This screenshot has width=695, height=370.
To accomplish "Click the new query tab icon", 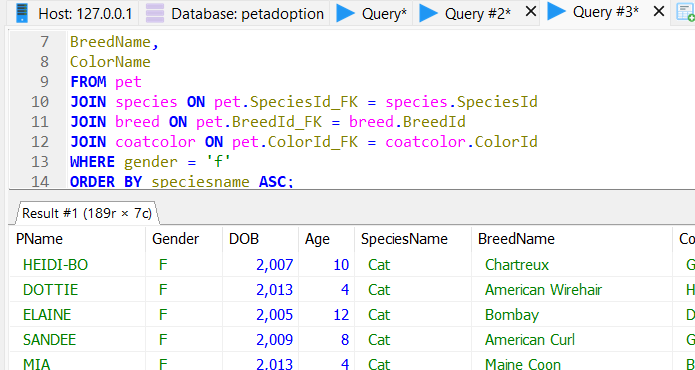I will 686,12.
